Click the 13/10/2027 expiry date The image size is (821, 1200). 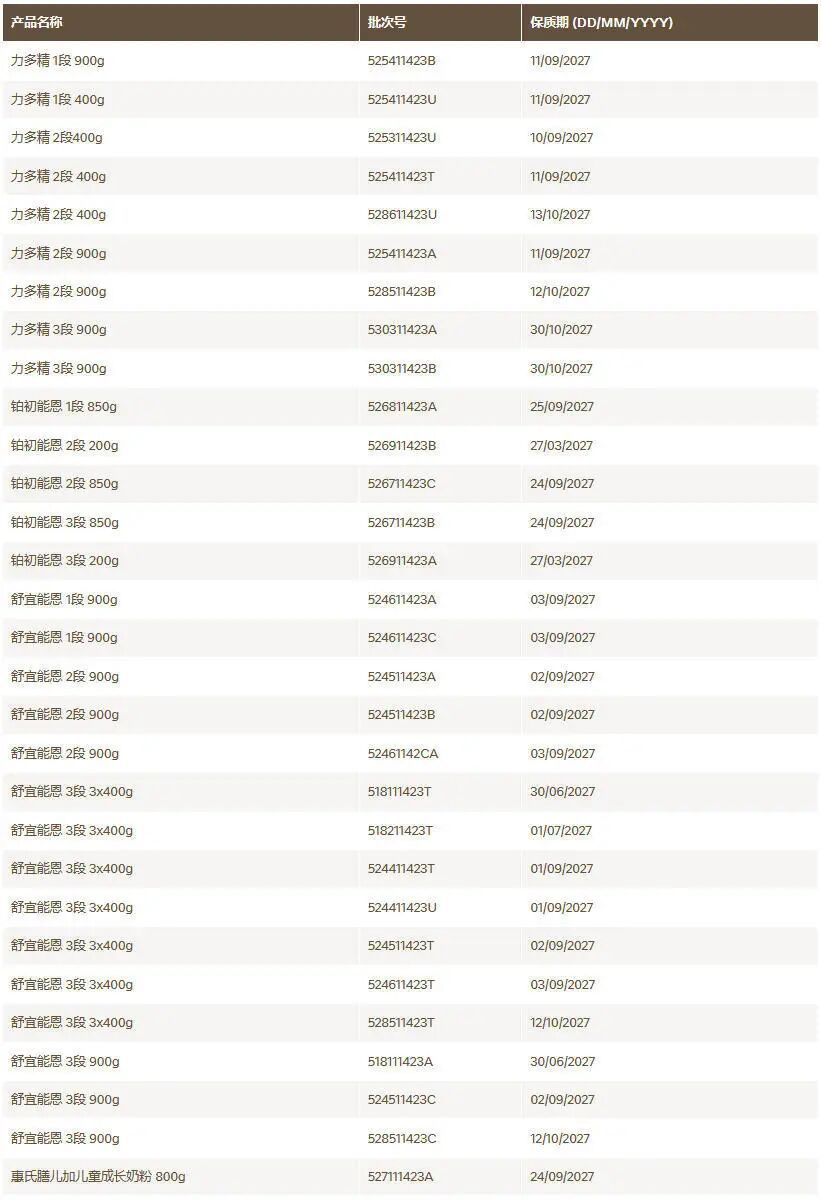click(560, 215)
